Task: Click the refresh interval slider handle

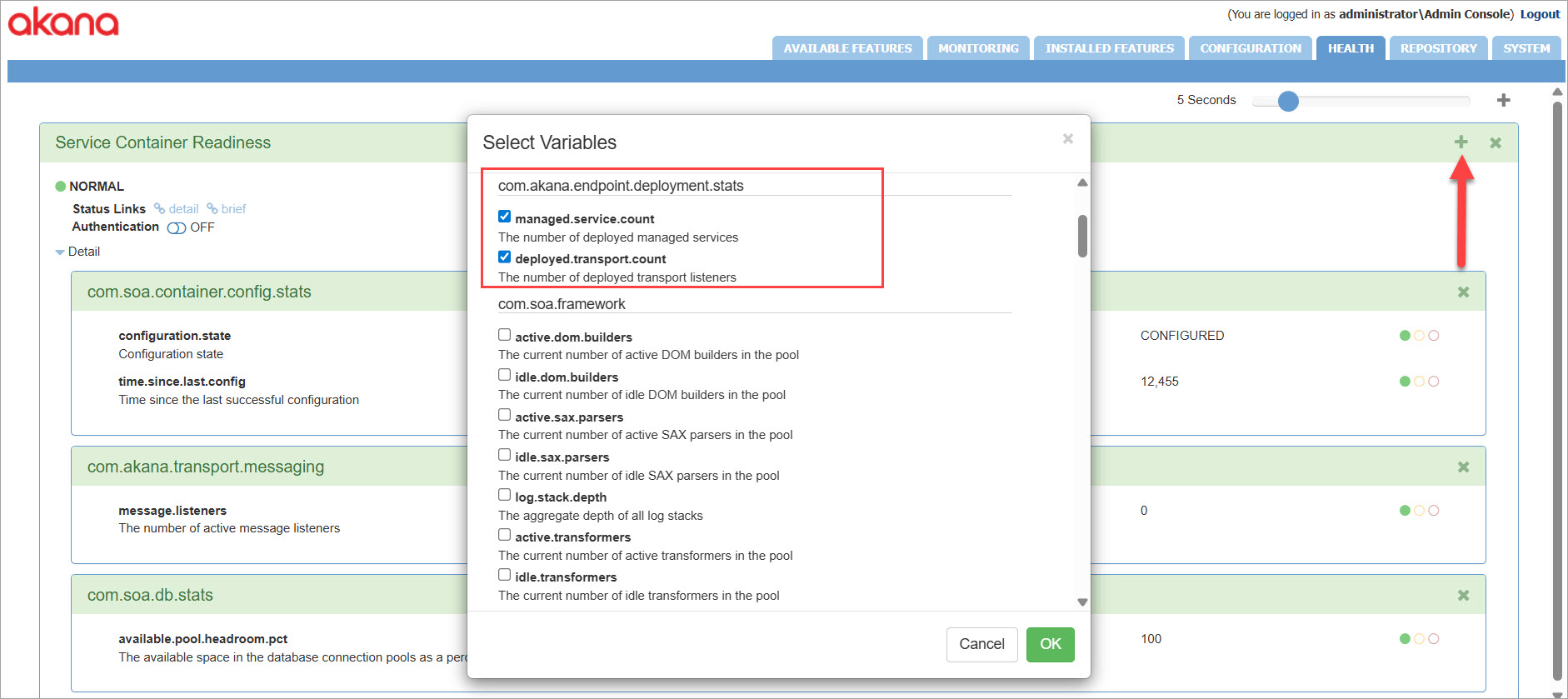Action: point(1288,102)
